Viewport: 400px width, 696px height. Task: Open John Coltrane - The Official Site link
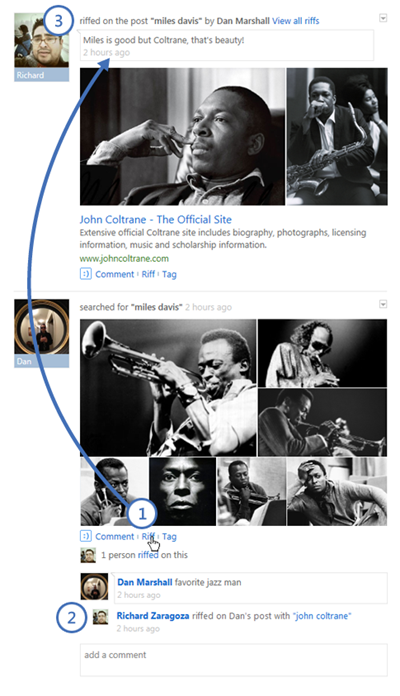point(155,219)
